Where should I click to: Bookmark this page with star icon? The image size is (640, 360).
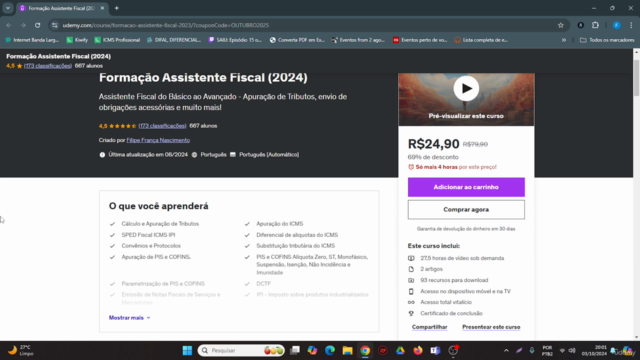[561, 25]
